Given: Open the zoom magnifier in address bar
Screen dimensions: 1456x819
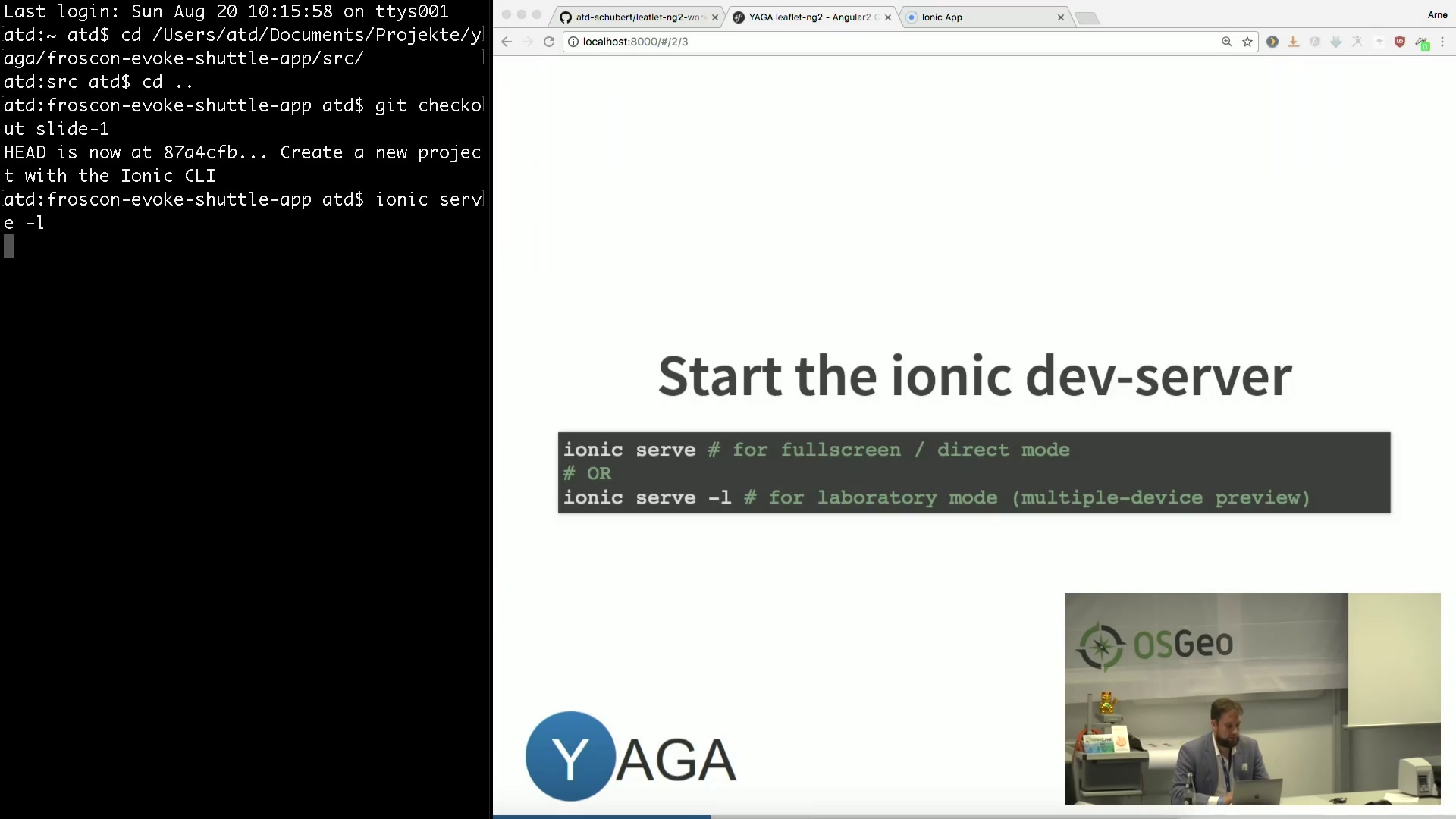Looking at the screenshot, I should [x=1226, y=42].
